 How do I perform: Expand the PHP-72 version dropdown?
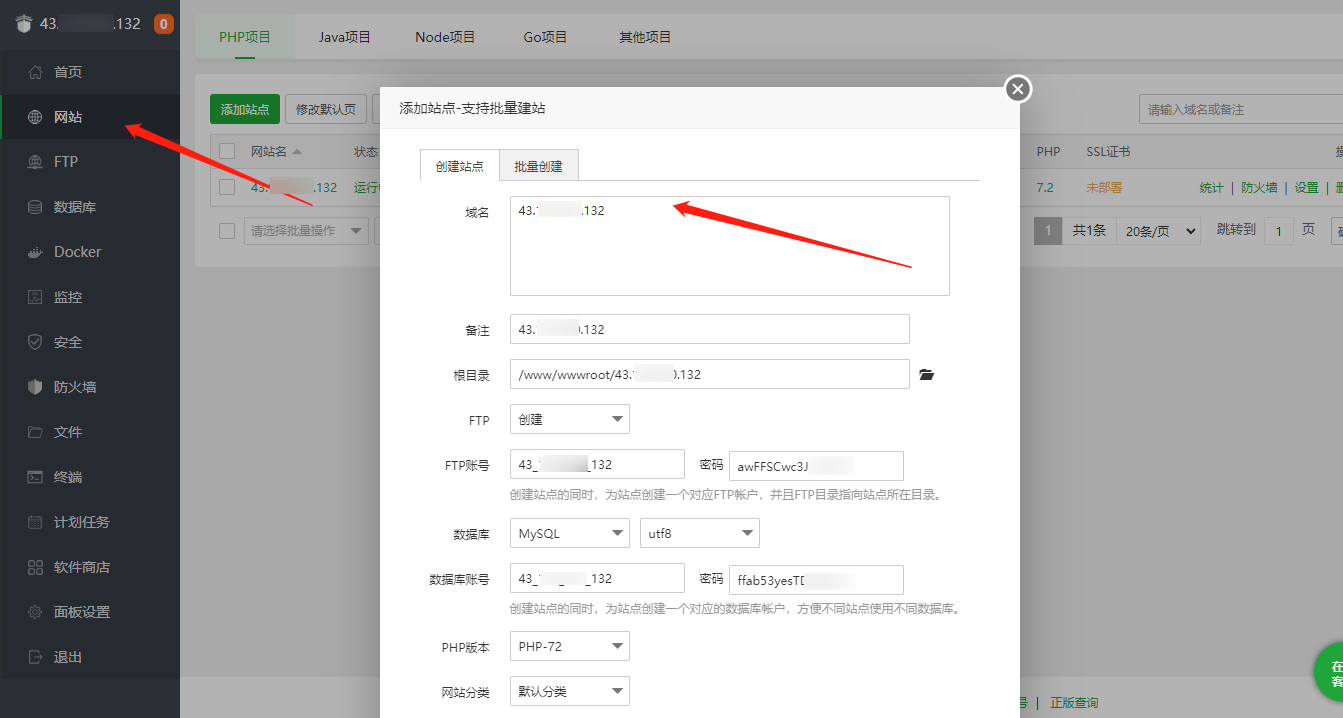click(x=569, y=647)
